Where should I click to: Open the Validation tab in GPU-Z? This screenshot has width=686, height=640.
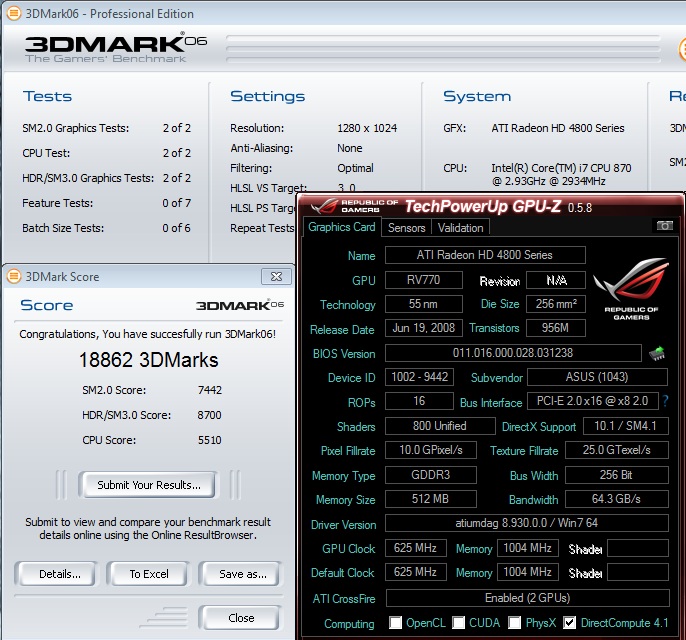point(461,228)
